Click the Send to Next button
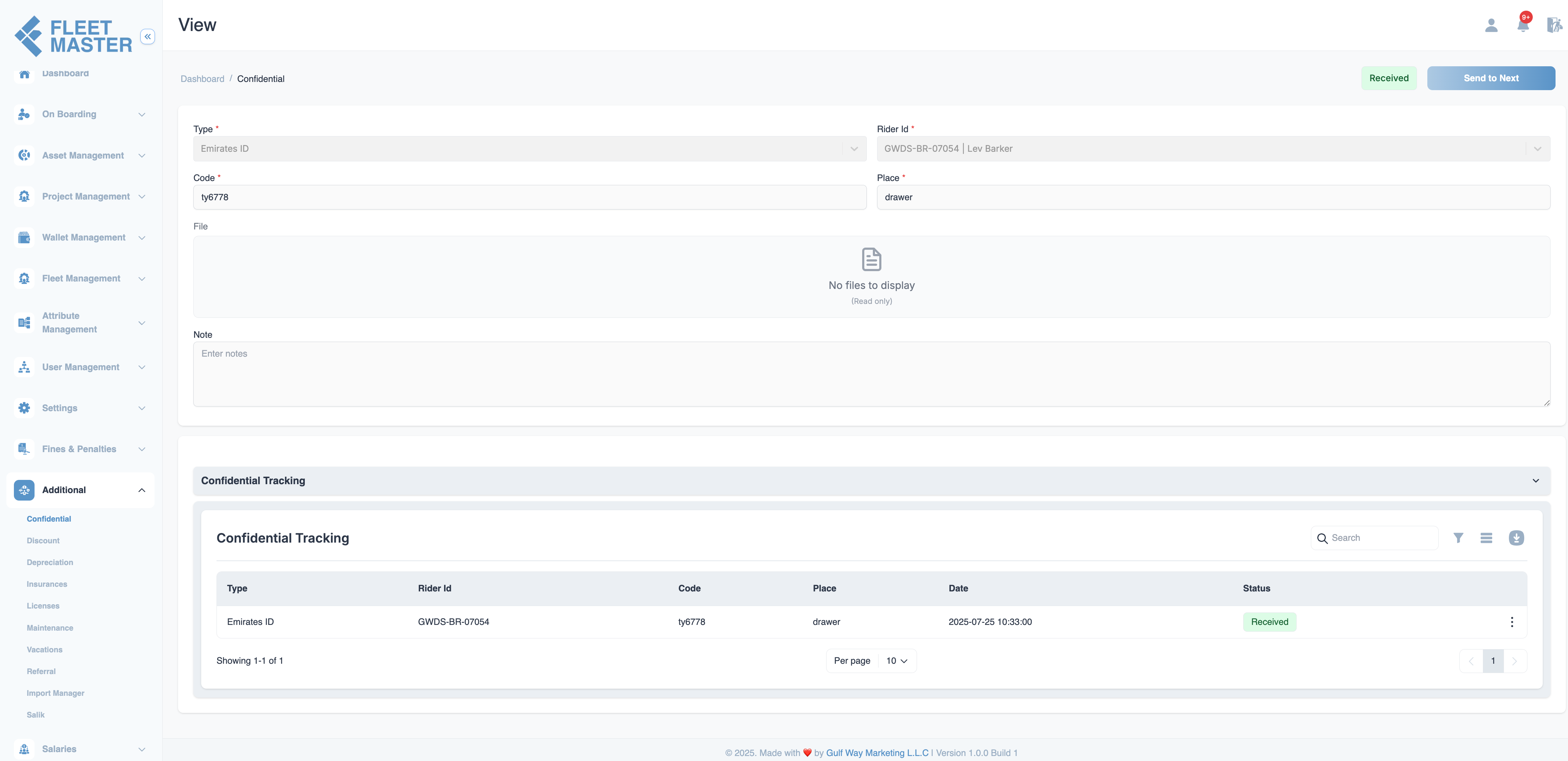The width and height of the screenshot is (1568, 761). click(1491, 78)
